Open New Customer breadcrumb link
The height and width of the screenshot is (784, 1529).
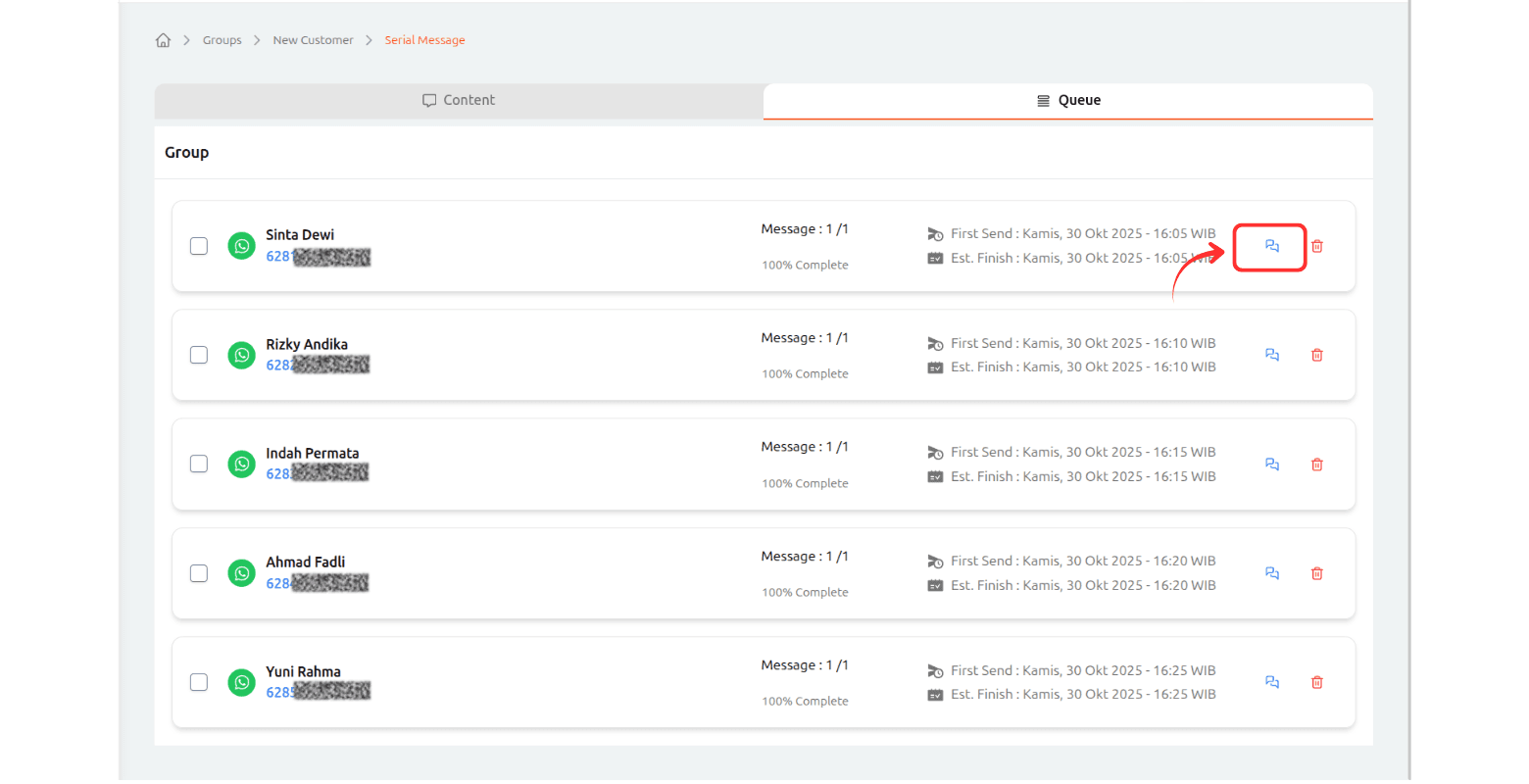pos(313,40)
